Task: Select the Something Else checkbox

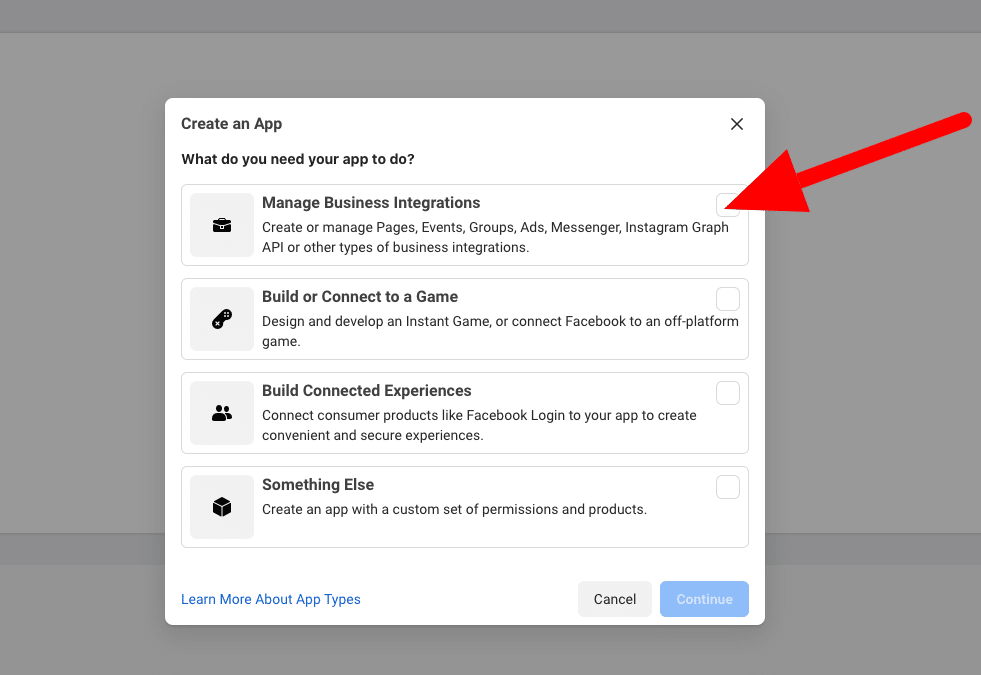Action: [728, 487]
